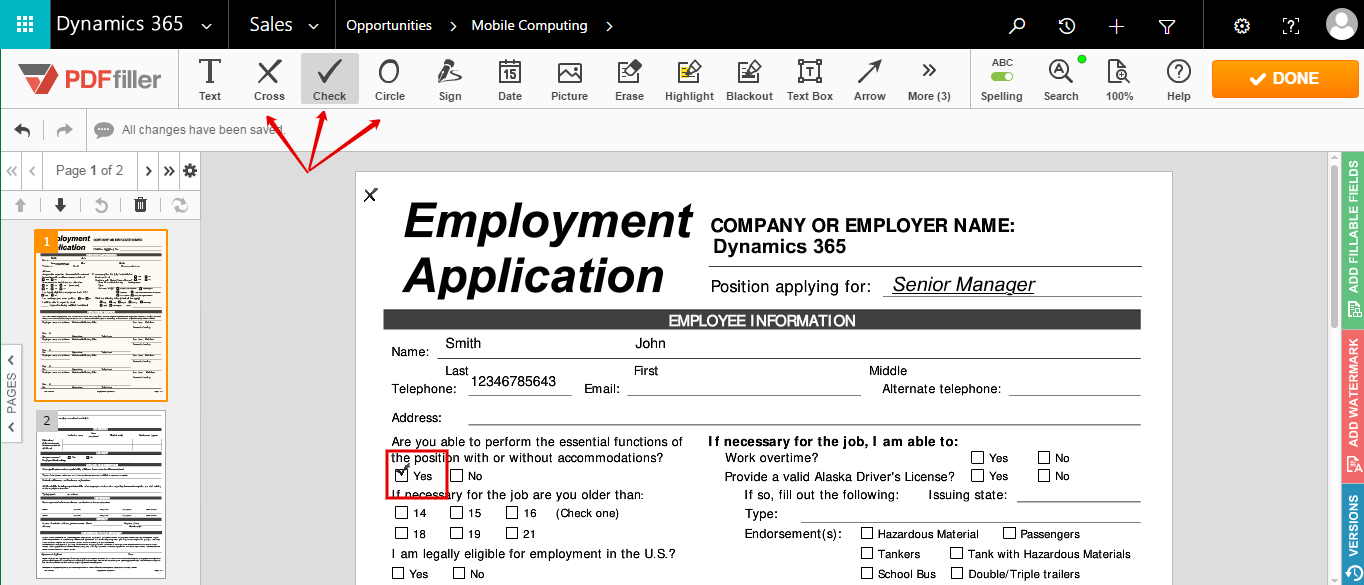
Task: Select the Text tool
Action: click(210, 79)
